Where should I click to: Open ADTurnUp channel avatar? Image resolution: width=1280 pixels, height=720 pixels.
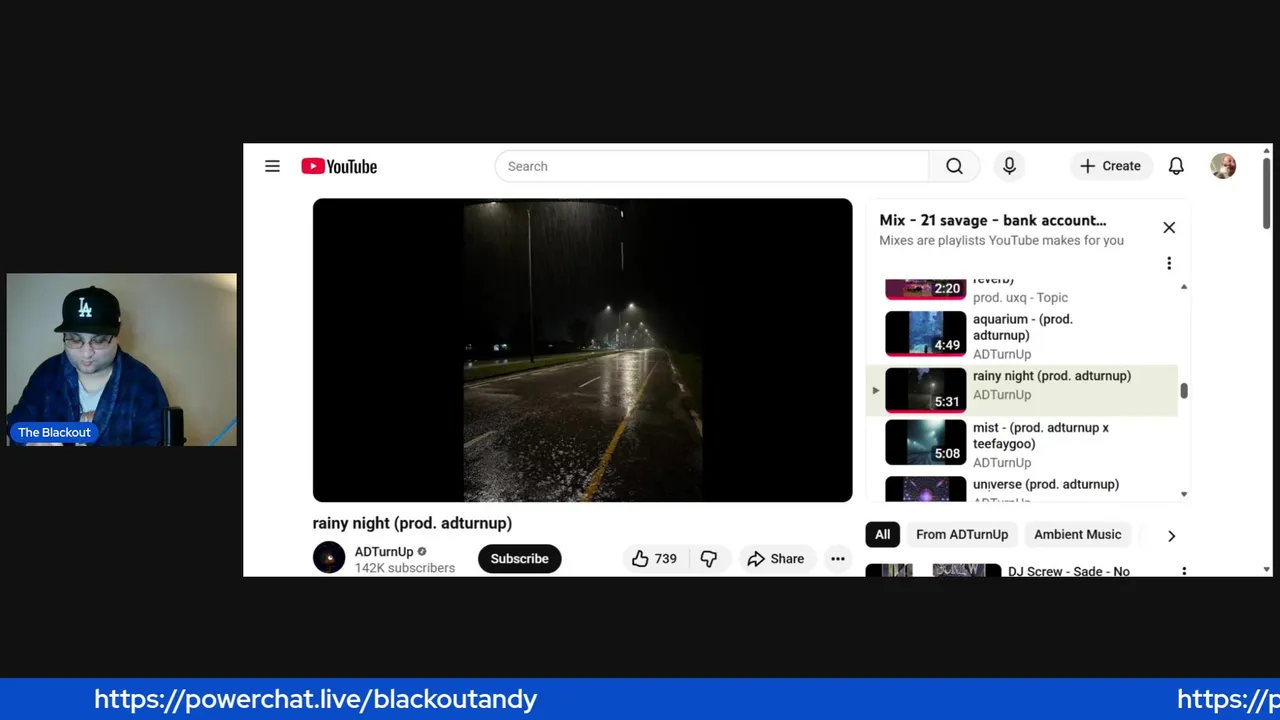click(329, 558)
